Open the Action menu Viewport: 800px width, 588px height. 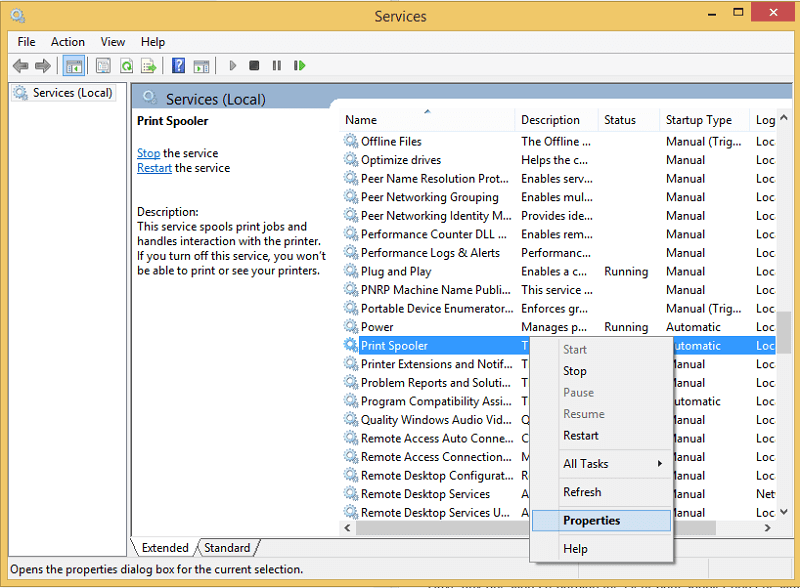click(68, 42)
